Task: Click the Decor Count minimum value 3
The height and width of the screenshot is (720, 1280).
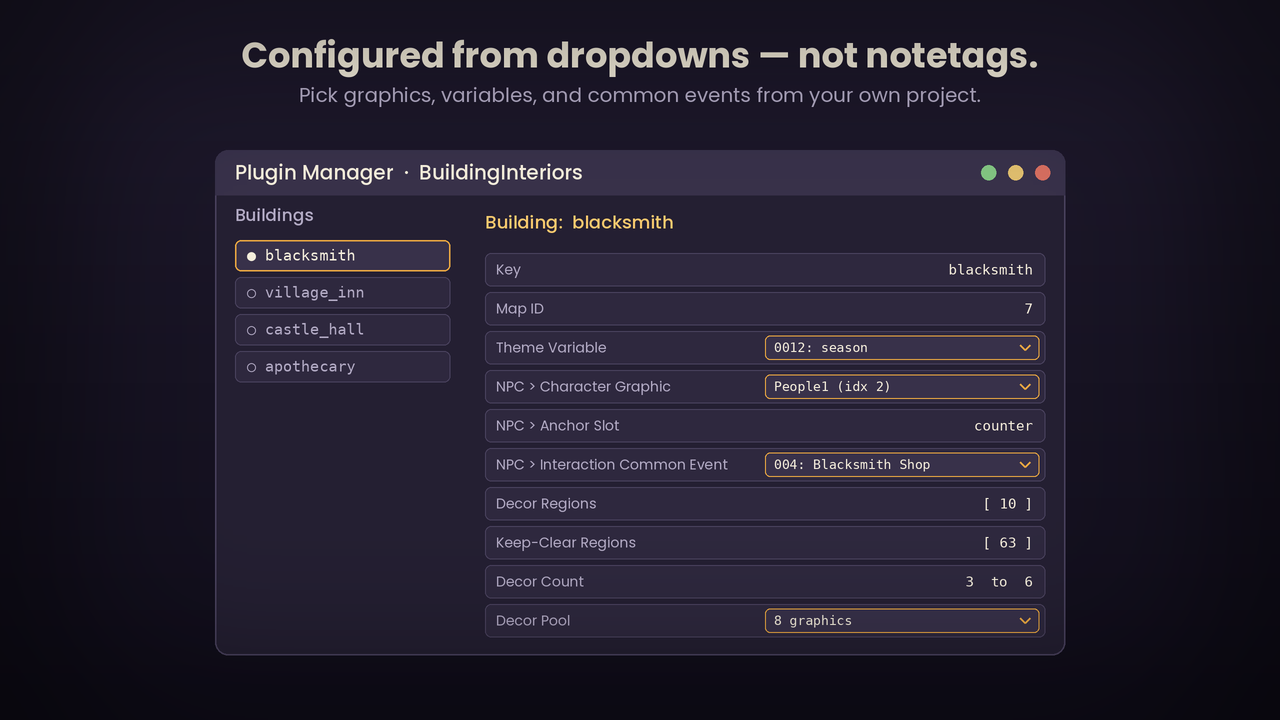Action: tap(969, 582)
